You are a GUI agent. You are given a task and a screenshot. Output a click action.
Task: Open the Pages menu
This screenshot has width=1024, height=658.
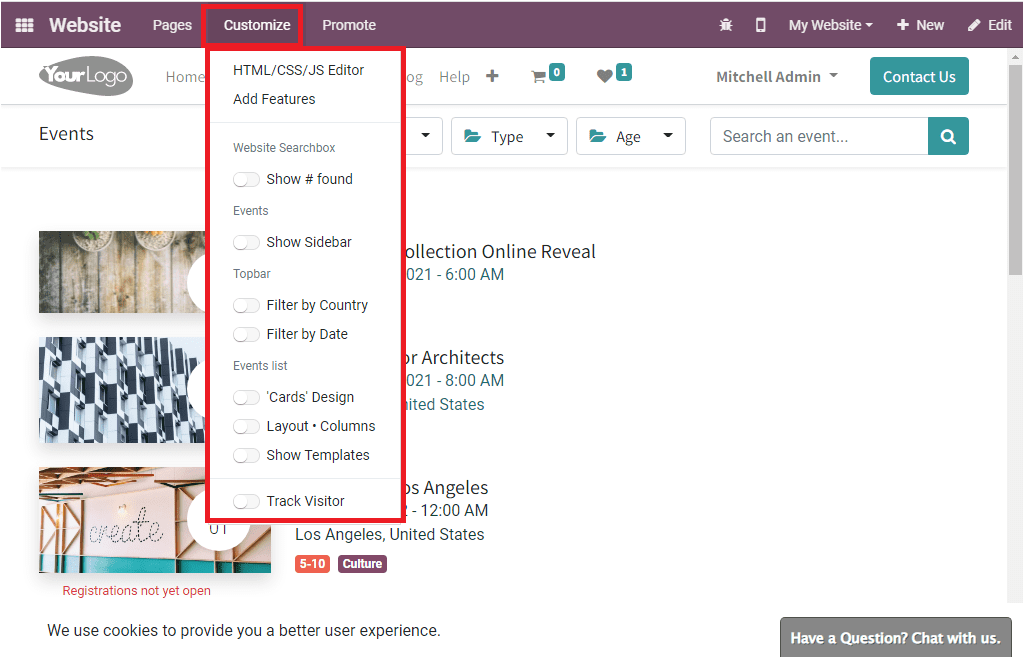tap(171, 24)
